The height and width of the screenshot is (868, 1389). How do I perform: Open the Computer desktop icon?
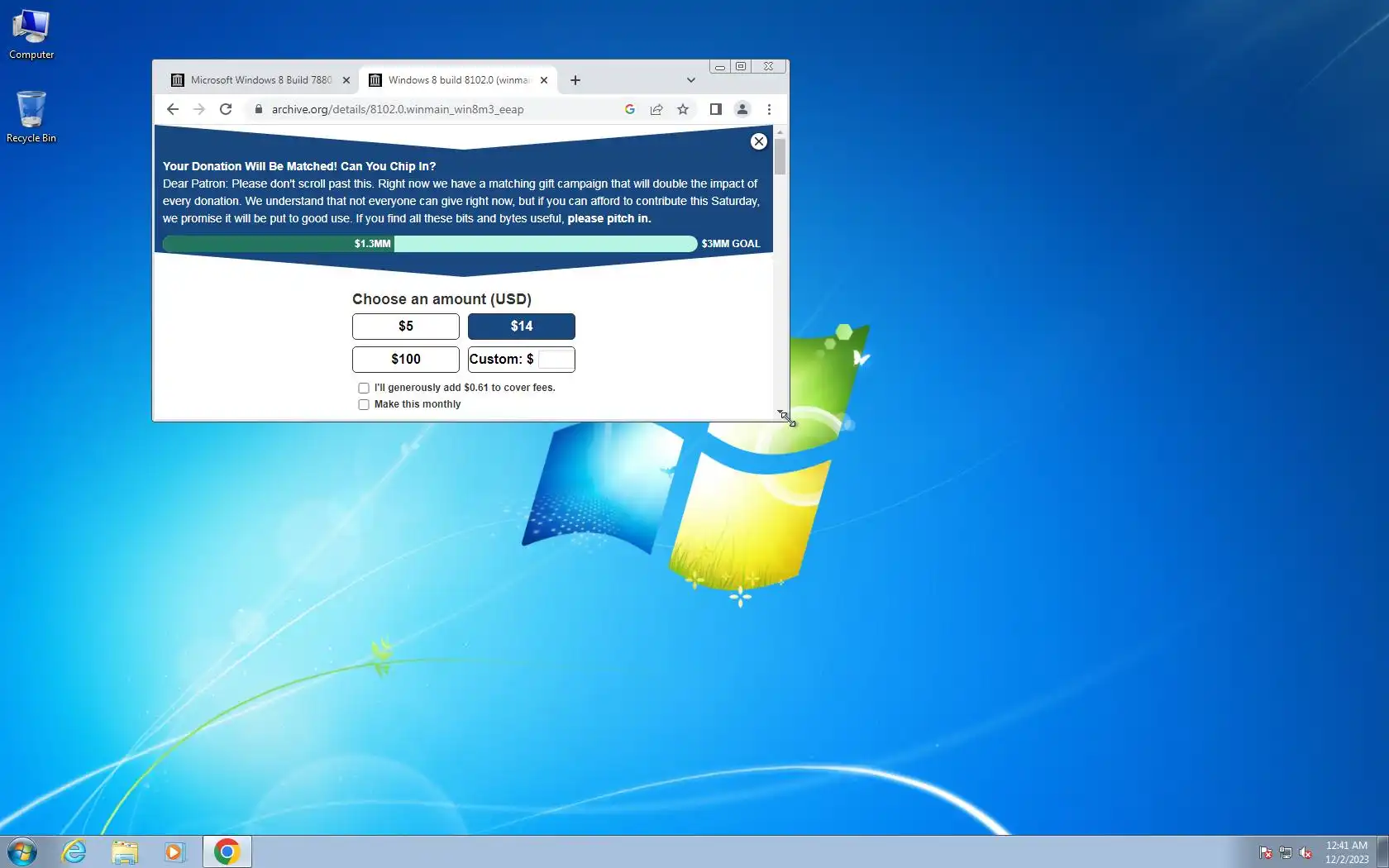tap(31, 35)
